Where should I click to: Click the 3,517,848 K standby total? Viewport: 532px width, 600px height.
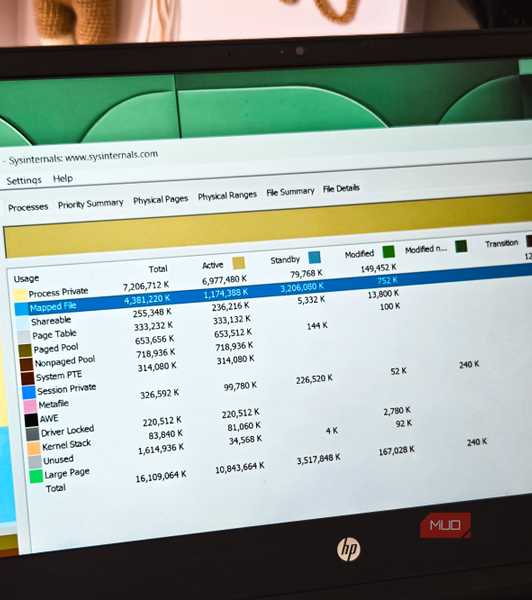click(318, 458)
